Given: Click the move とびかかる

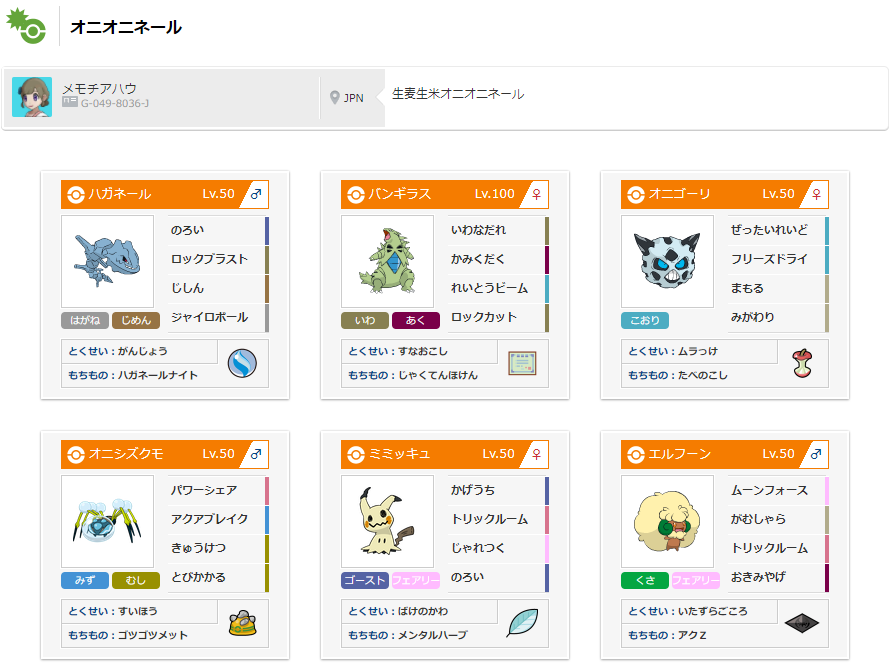Looking at the screenshot, I should click(x=198, y=577).
